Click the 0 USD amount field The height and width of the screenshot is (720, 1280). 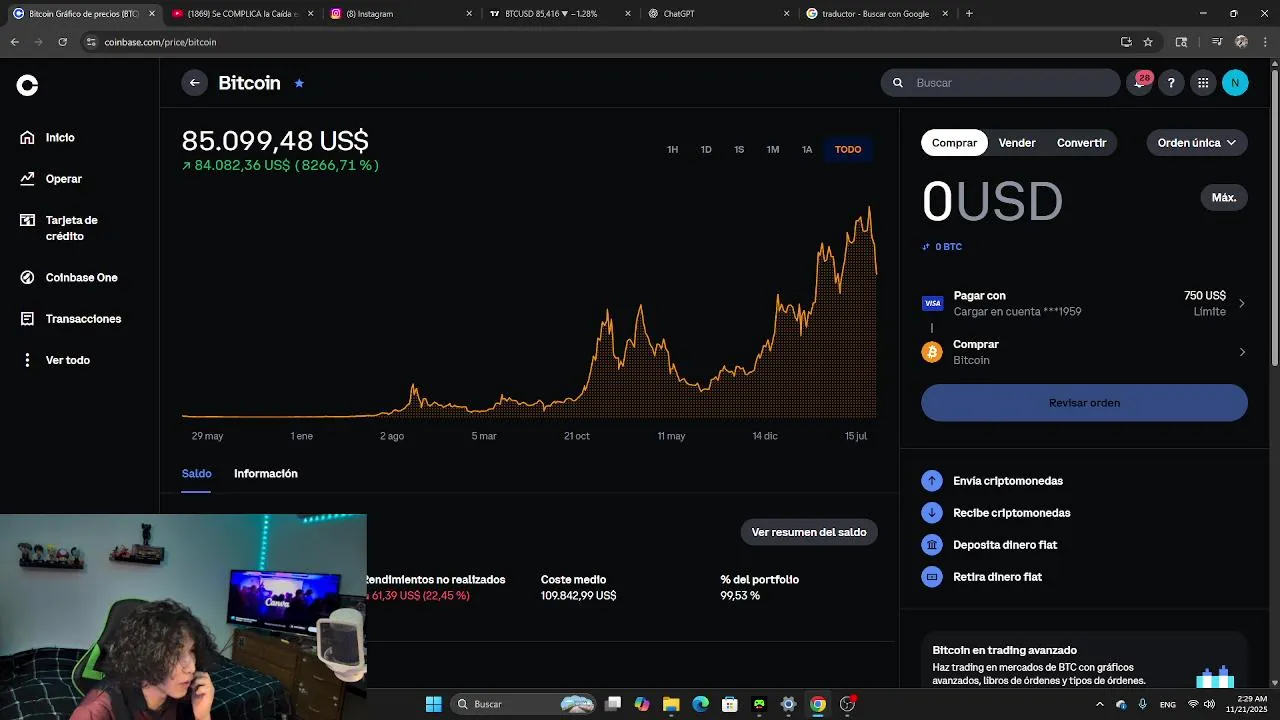tap(992, 201)
